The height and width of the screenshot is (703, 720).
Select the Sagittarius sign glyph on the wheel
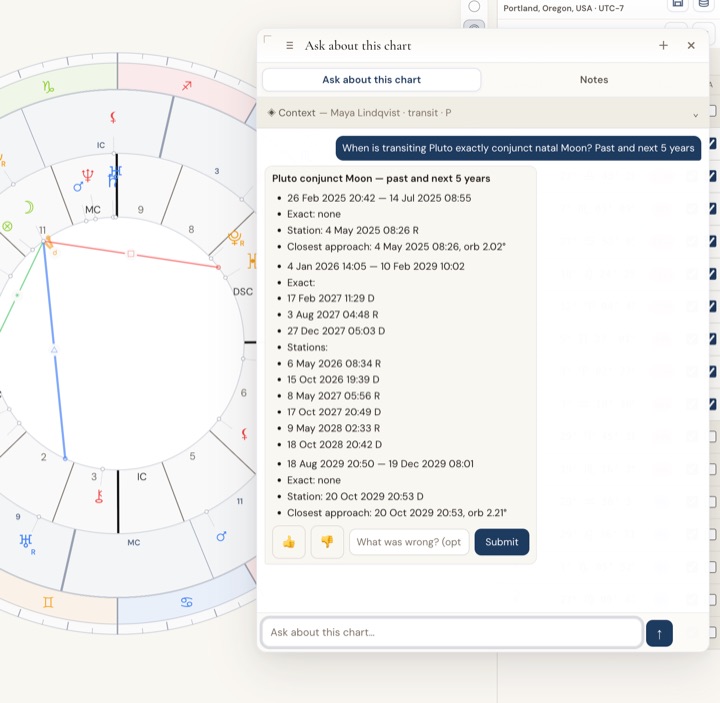pyautogui.click(x=186, y=85)
